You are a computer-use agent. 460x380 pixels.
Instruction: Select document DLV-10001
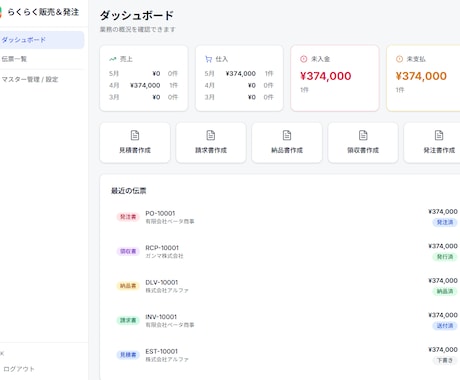(x=162, y=282)
